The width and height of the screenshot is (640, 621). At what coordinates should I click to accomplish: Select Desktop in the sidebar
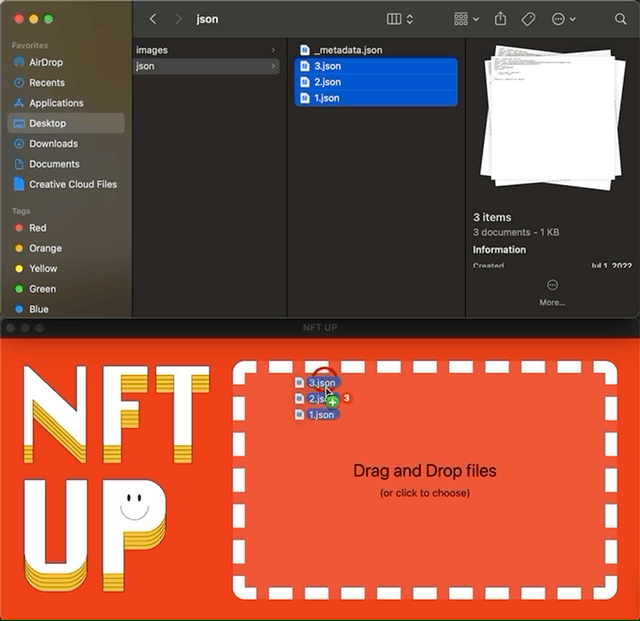[x=66, y=123]
